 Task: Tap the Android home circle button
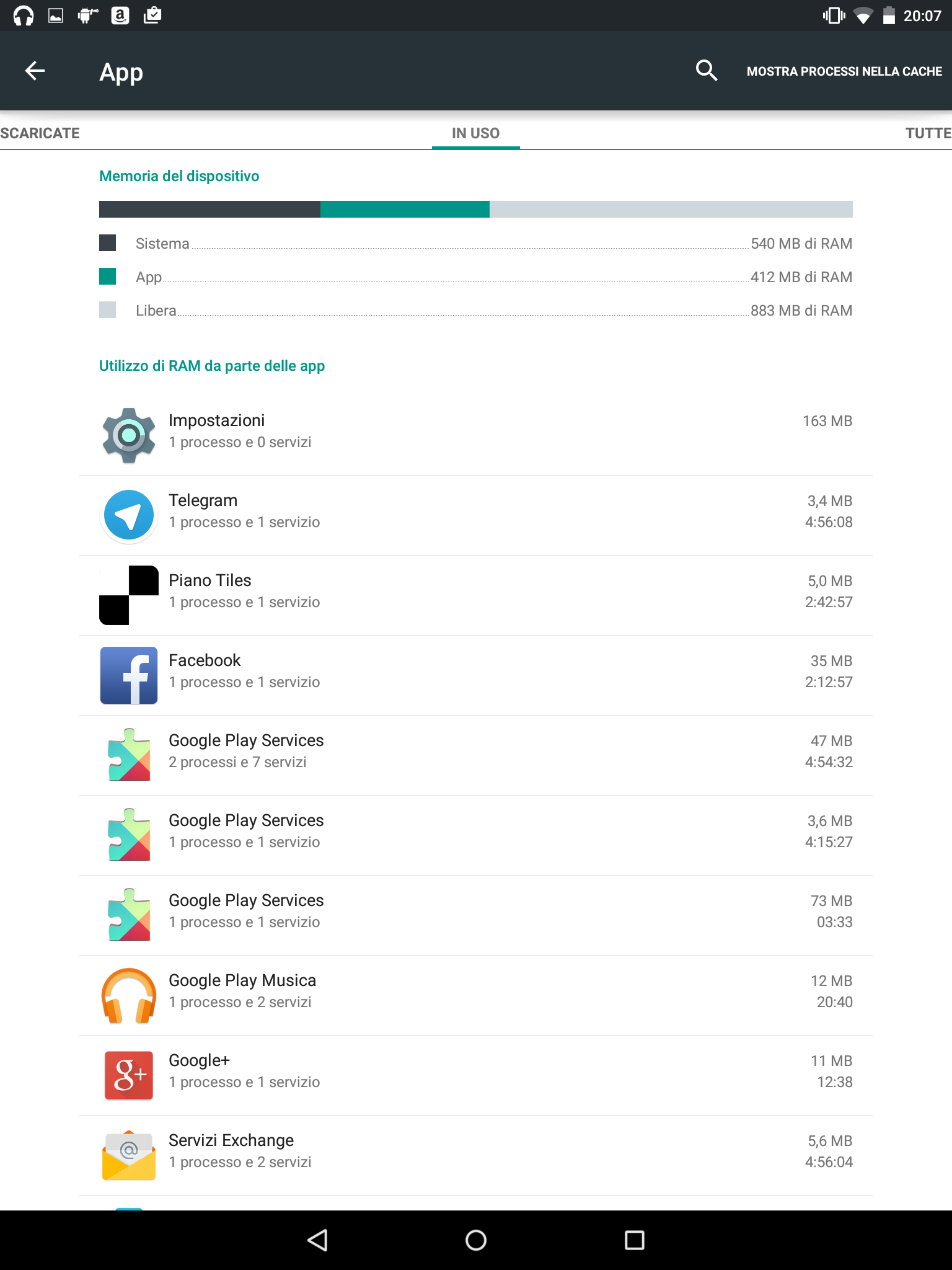[x=476, y=1240]
